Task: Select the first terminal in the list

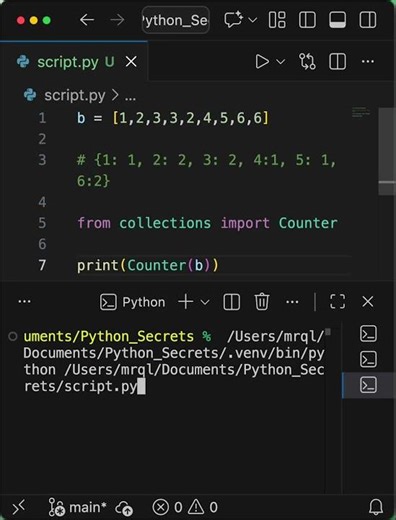Action: click(x=368, y=334)
